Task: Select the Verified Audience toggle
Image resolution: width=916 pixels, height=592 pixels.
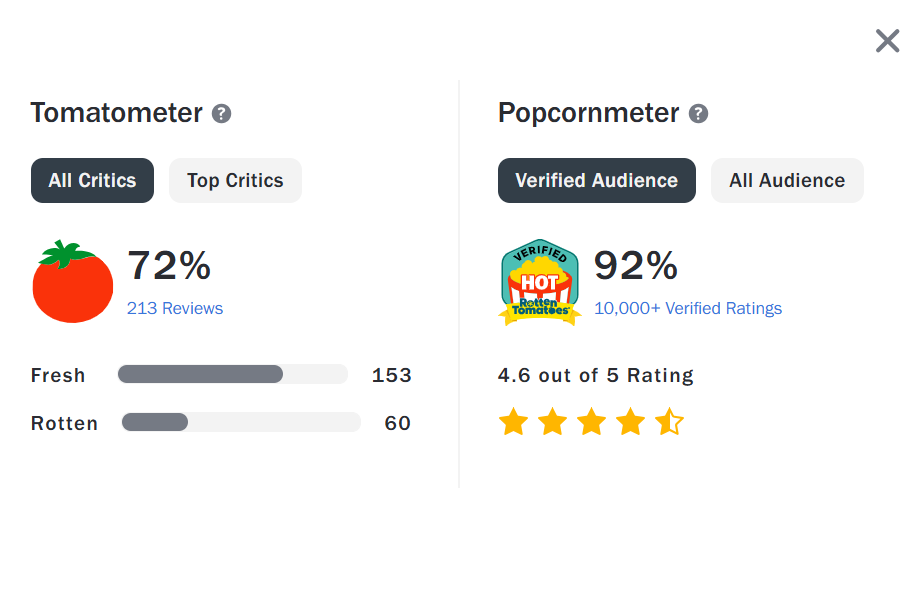Action: [x=596, y=181]
